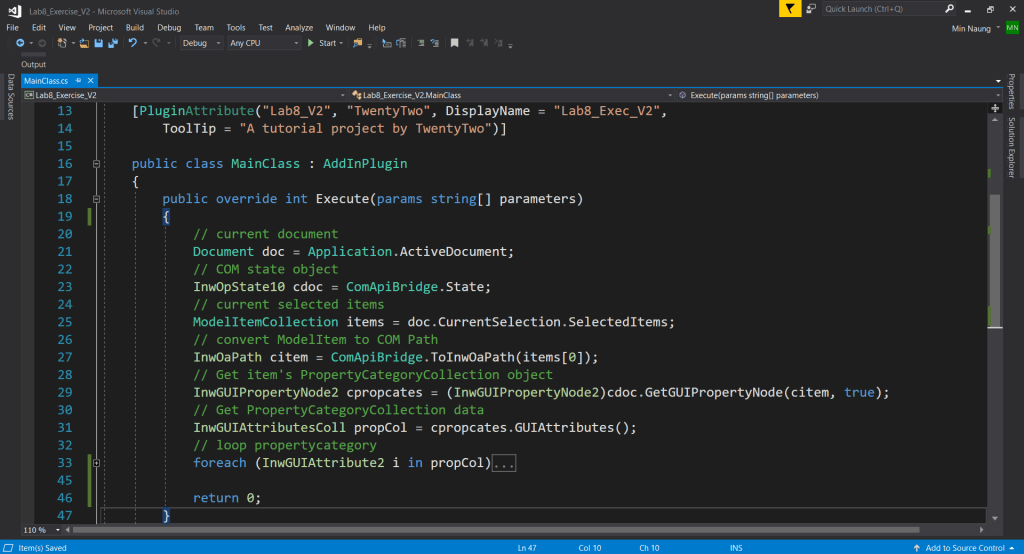Image resolution: width=1024 pixels, height=554 pixels.
Task: Open the Debug configuration dropdown
Action: pos(202,43)
